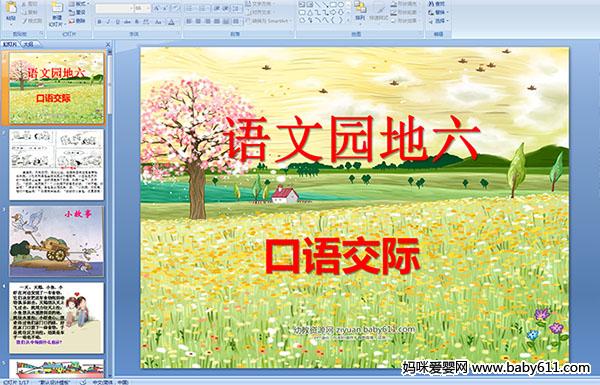Select the 小故事 slide thumbnail

pyautogui.click(x=57, y=241)
